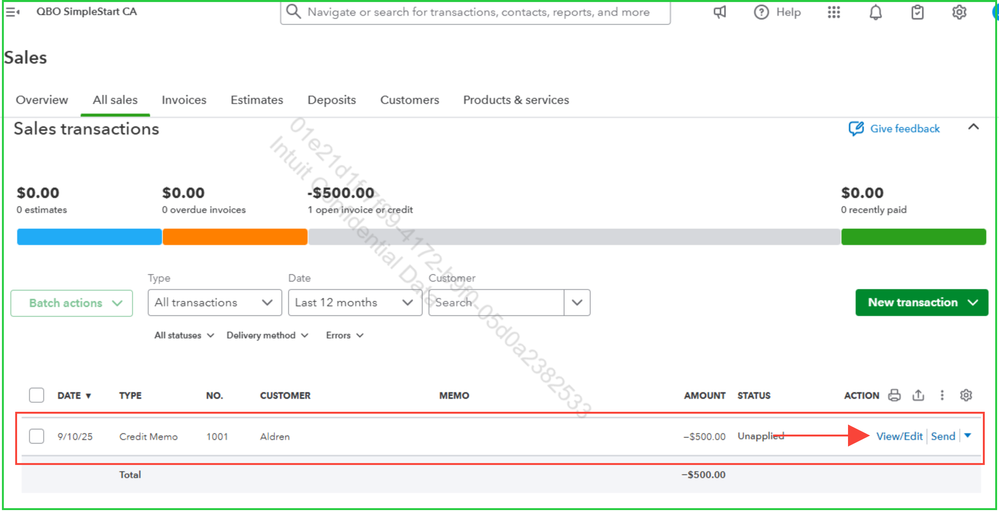Click the orange overdue invoices bar
Image resolution: width=999 pixels, height=514 pixels.
tap(235, 237)
